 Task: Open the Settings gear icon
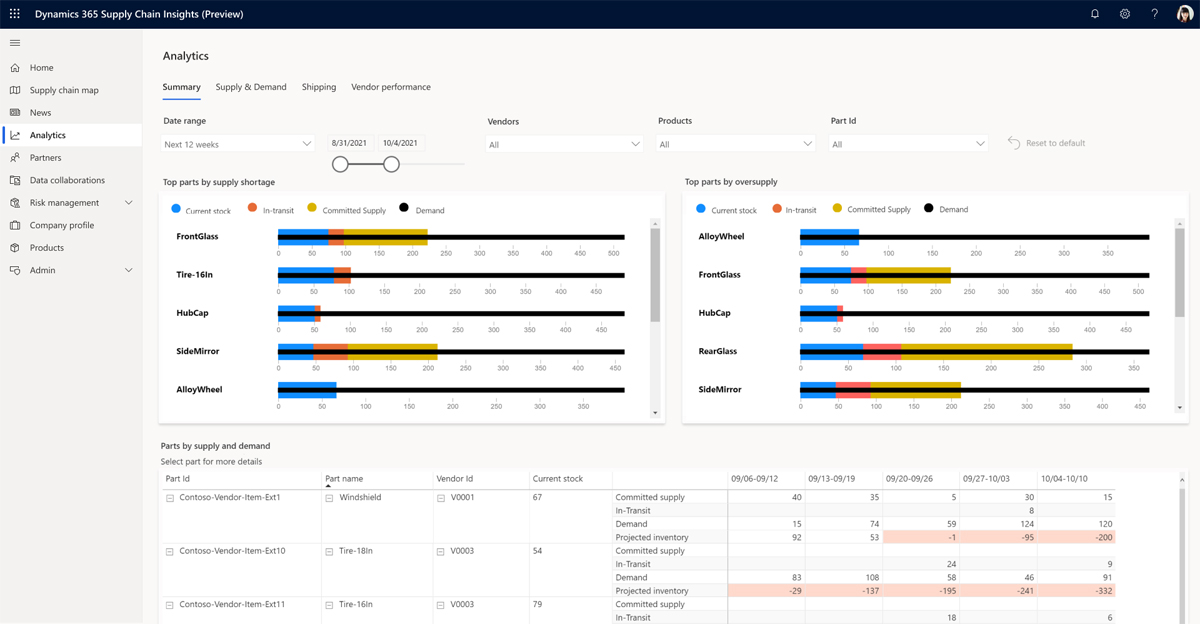pos(1125,14)
